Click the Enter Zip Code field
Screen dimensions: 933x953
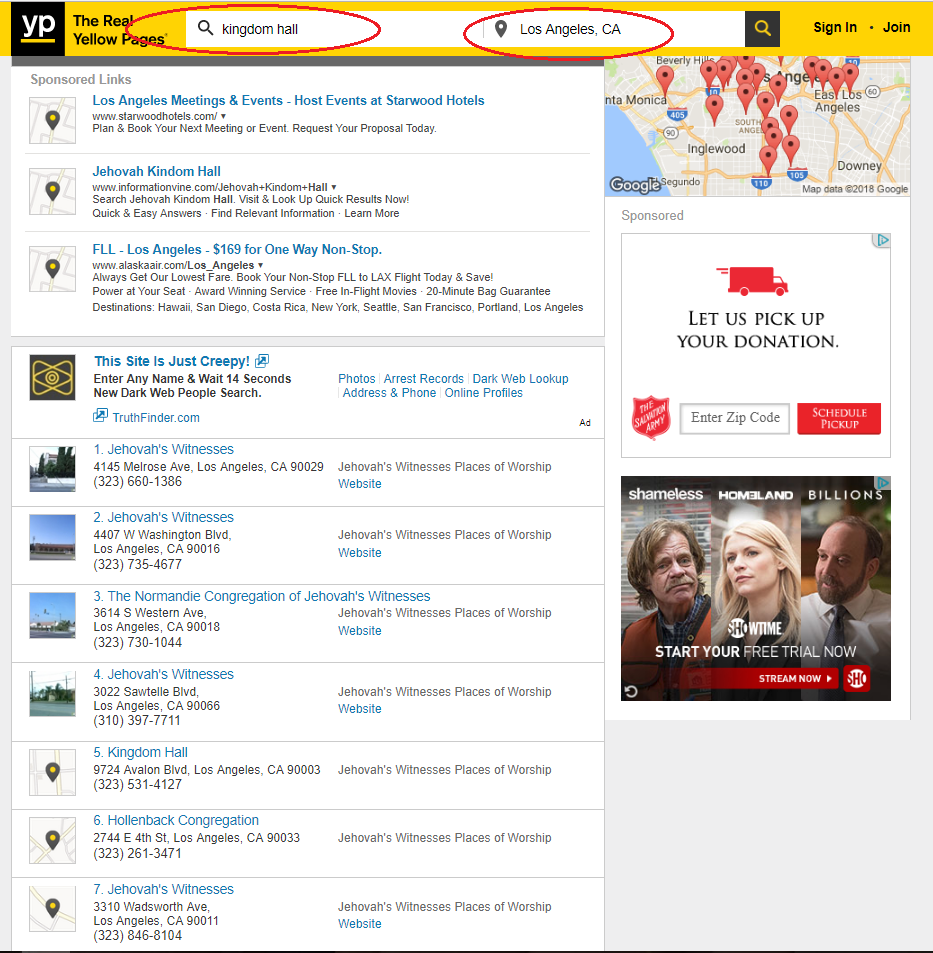735,418
